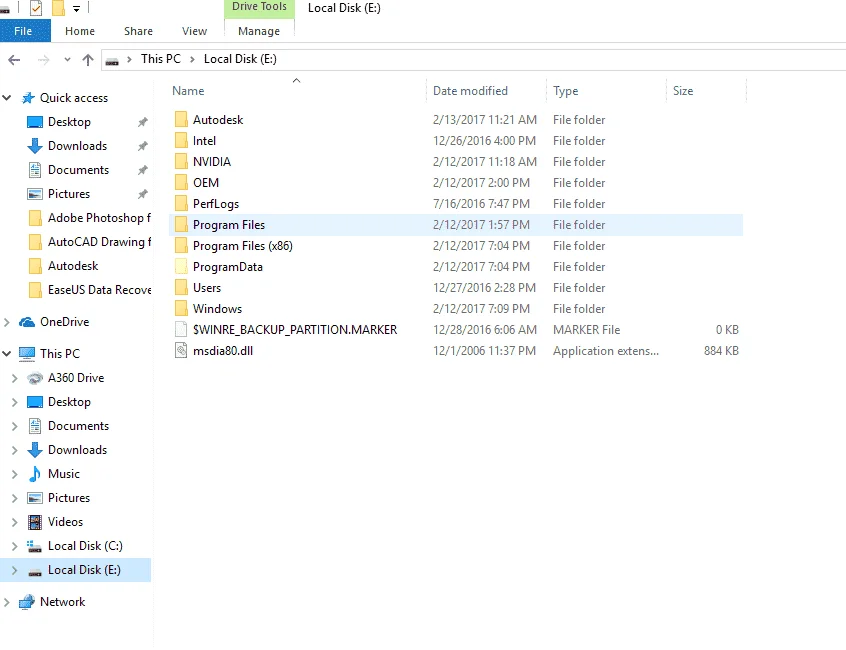Click the Forward navigation arrow
This screenshot has height=650, width=846.
tap(43, 59)
